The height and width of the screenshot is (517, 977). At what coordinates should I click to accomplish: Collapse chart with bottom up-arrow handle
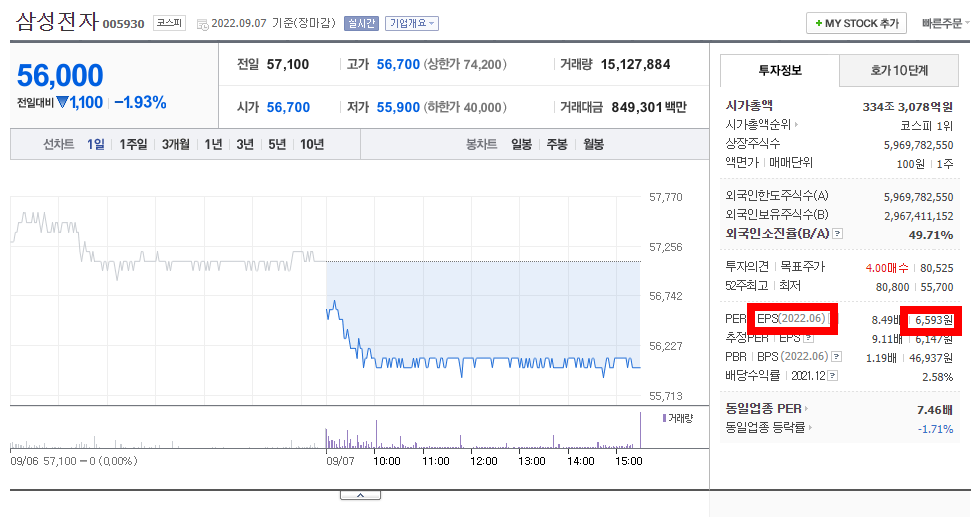[x=360, y=495]
